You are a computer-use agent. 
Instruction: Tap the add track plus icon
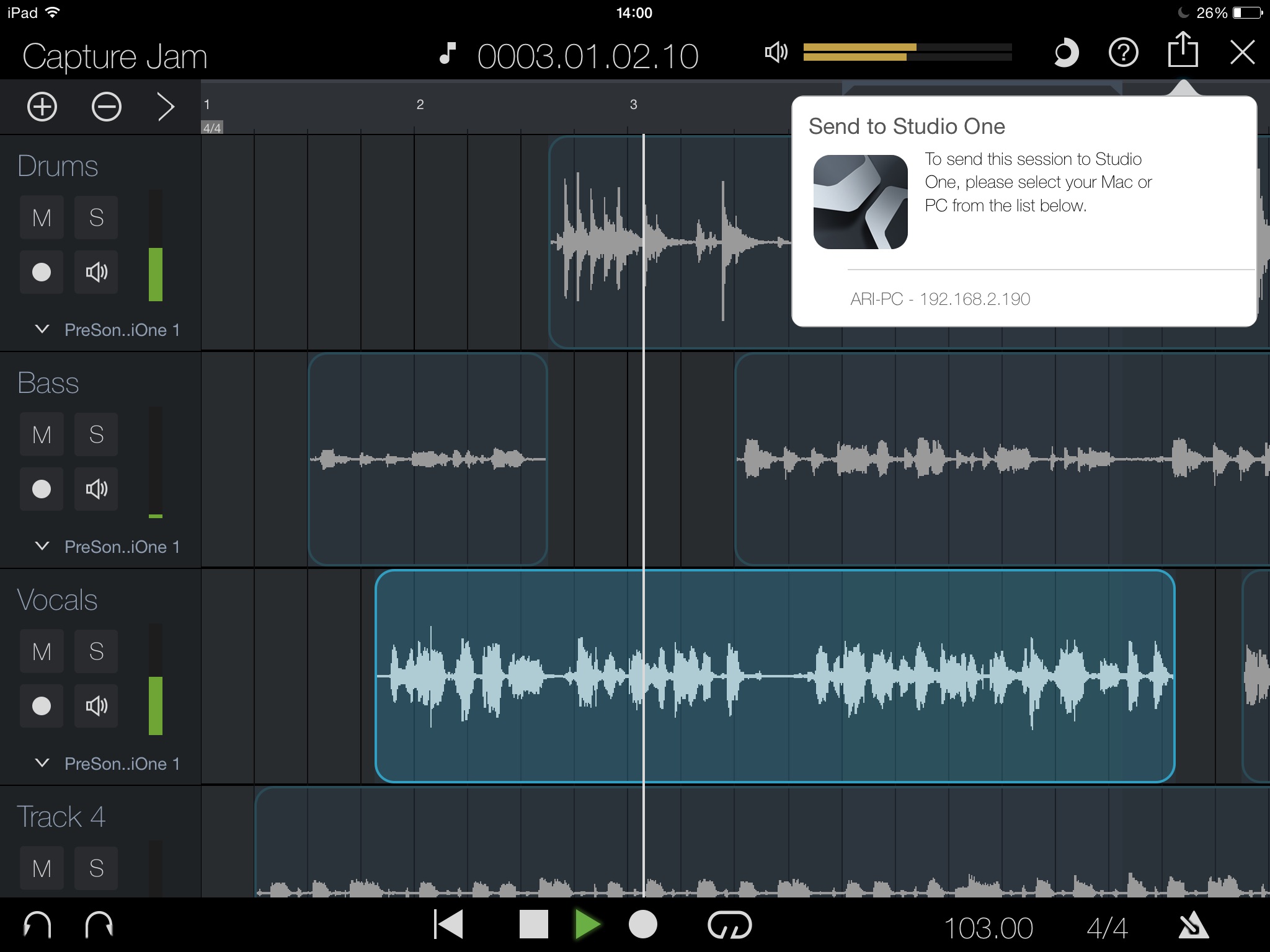42,107
